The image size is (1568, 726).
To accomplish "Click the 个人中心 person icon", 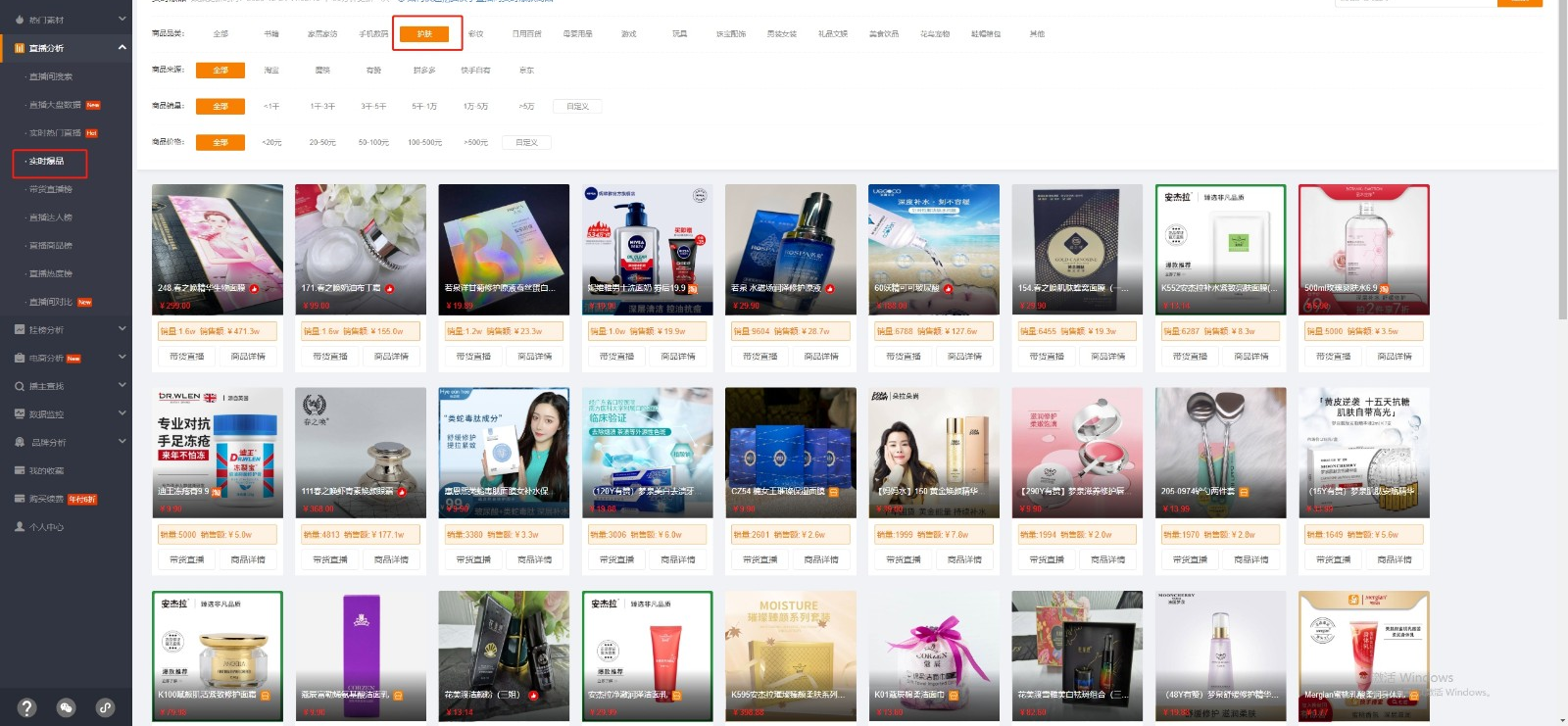I will coord(20,526).
